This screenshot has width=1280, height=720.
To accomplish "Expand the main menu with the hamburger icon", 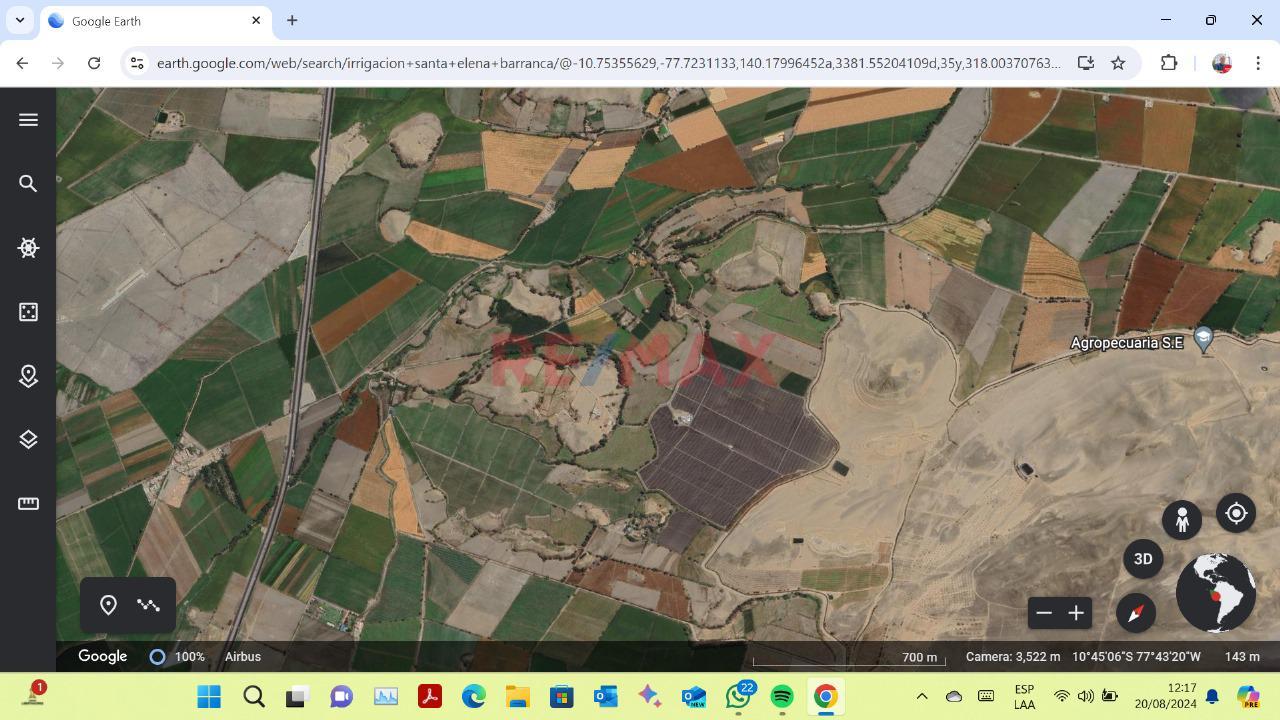I will coord(27,119).
